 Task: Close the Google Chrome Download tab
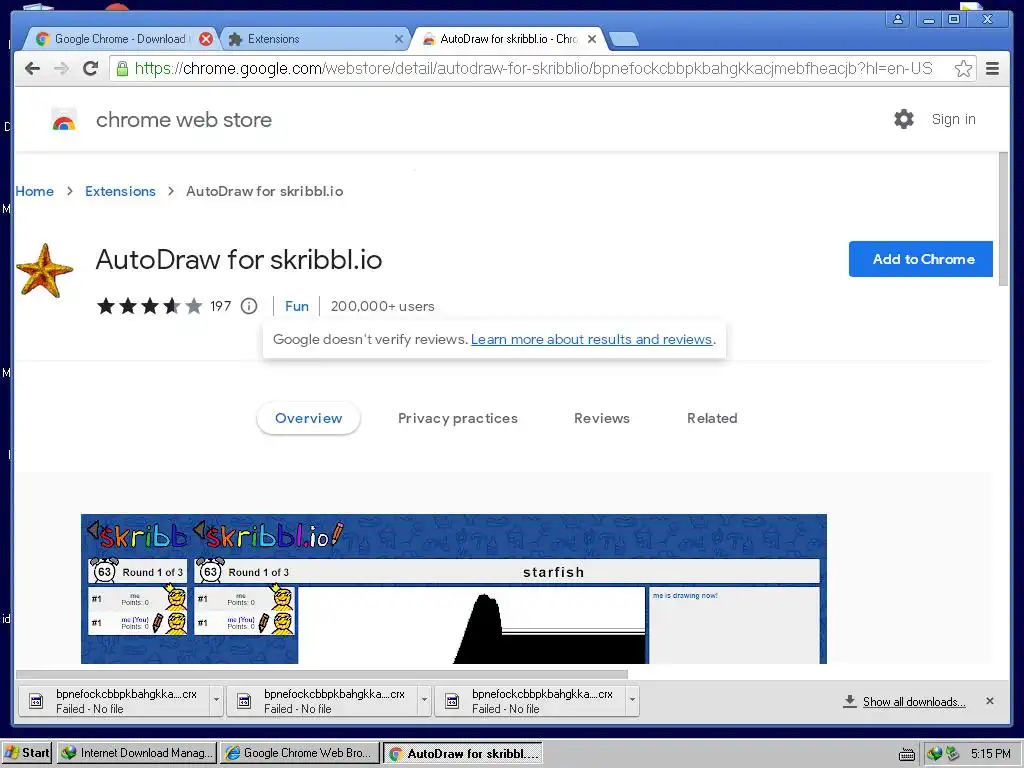[x=206, y=39]
